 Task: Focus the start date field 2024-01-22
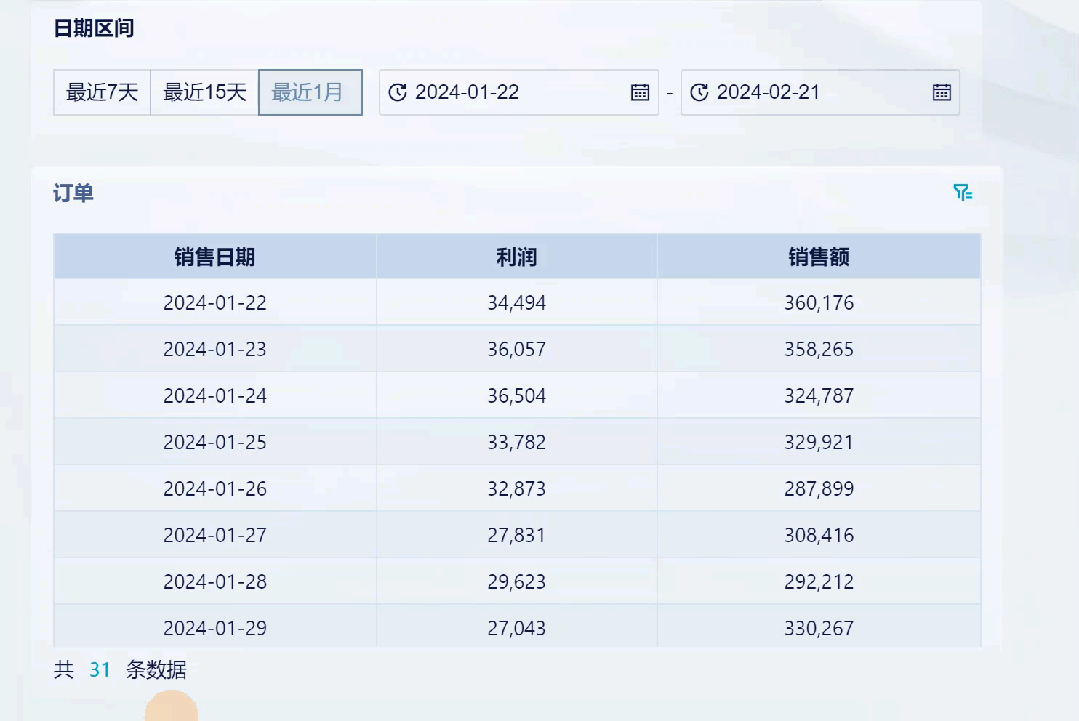pos(519,92)
